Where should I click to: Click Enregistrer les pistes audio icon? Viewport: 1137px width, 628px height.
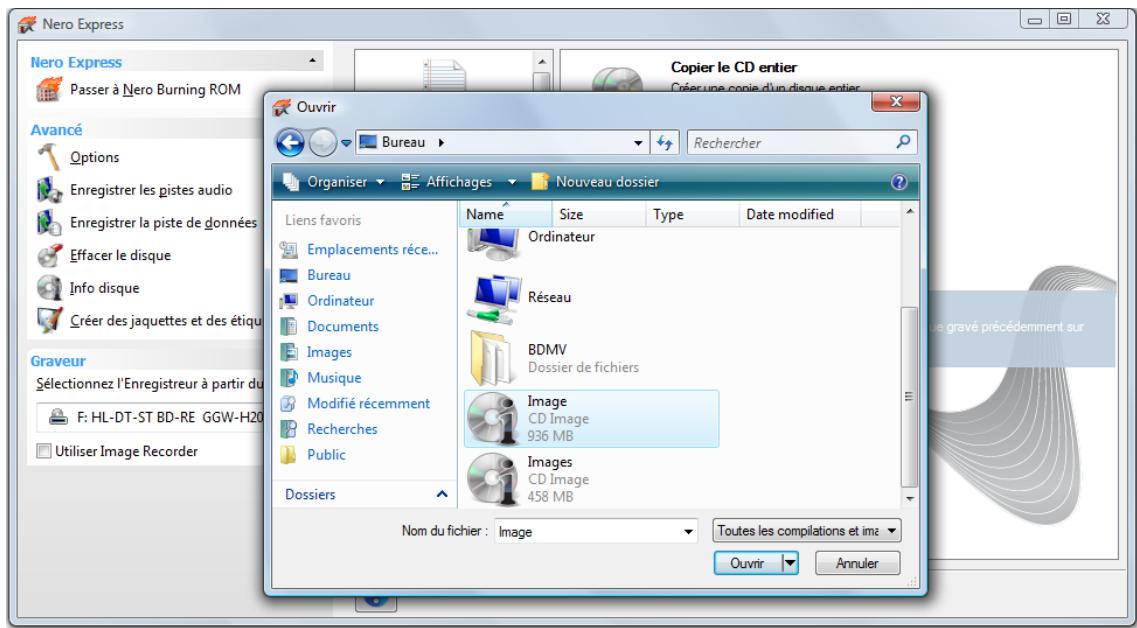coord(49,190)
